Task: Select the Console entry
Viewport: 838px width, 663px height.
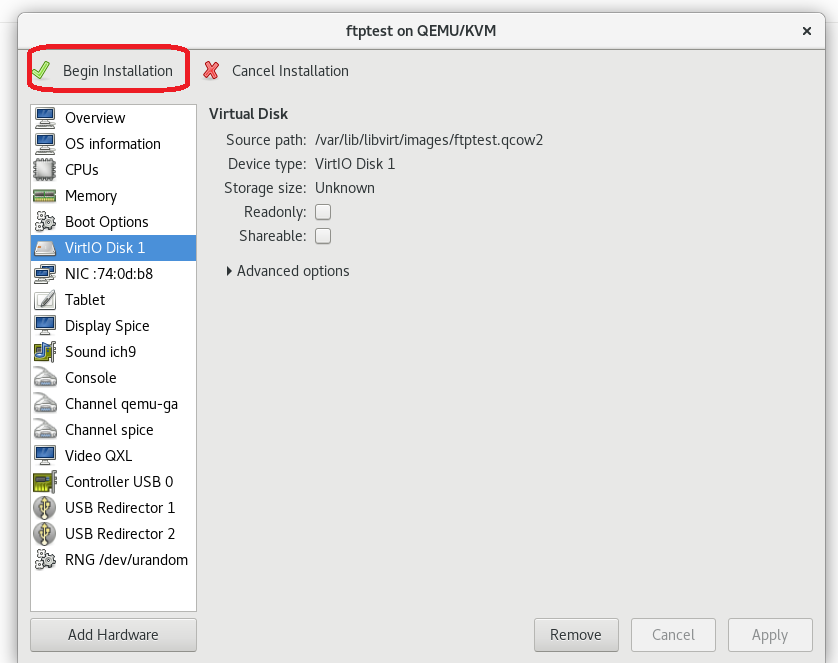Action: 113,378
